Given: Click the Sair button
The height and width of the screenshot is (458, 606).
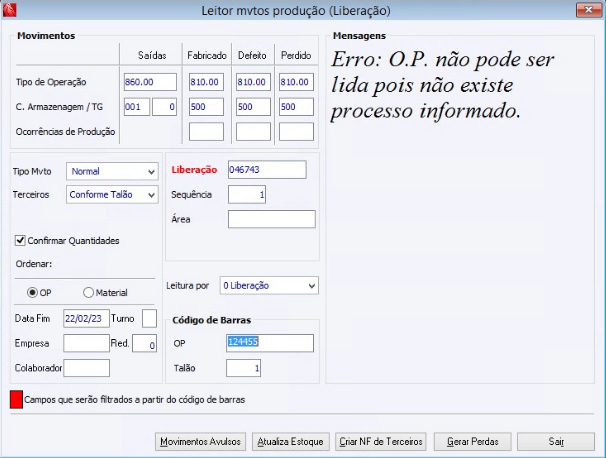Looking at the screenshot, I should click(556, 441).
